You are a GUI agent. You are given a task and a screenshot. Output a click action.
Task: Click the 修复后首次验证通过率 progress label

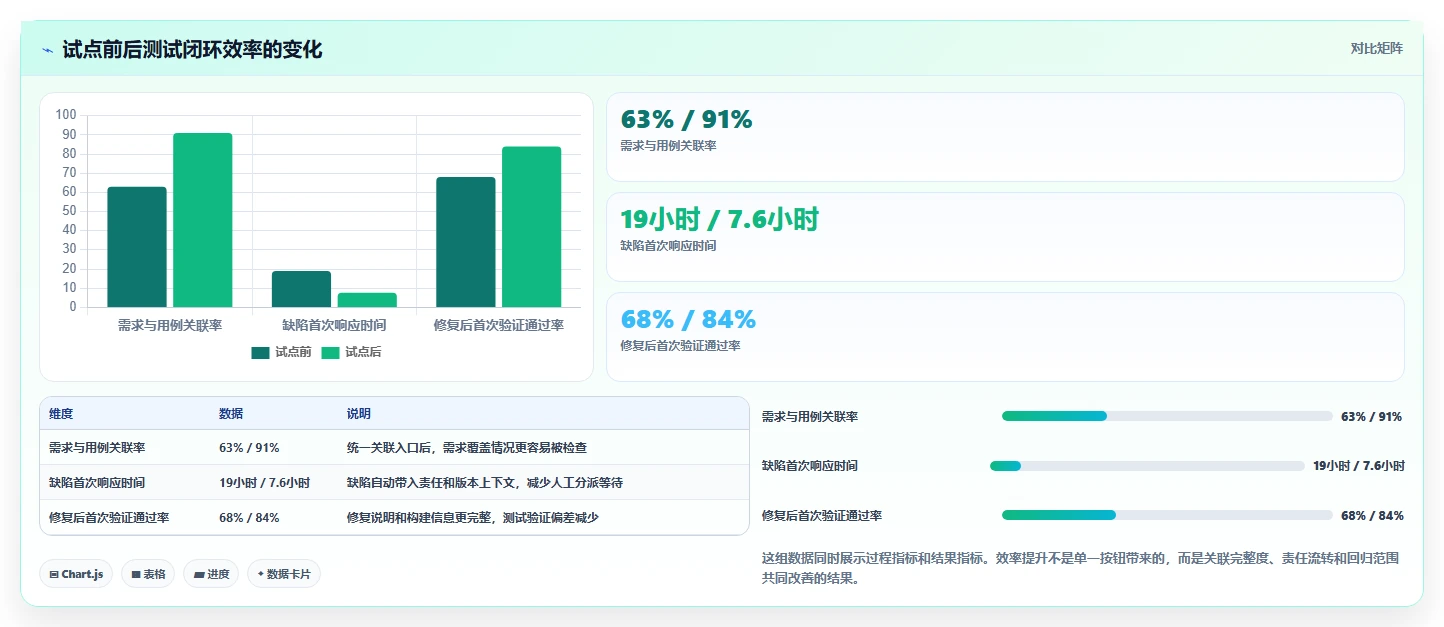pyautogui.click(x=822, y=515)
